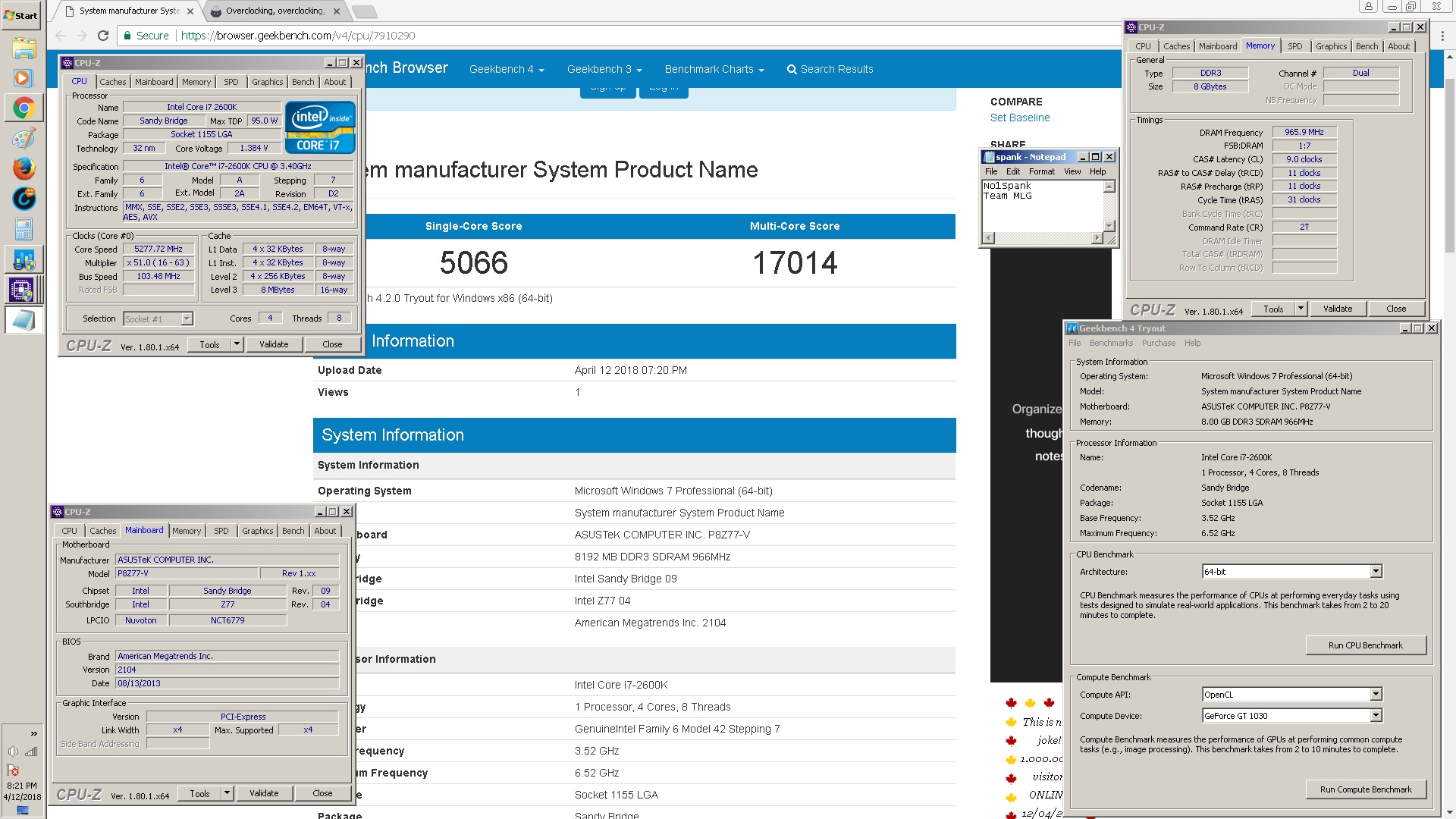Switch to the Geekbench taskbar icon
The image size is (1456, 819).
click(x=24, y=259)
